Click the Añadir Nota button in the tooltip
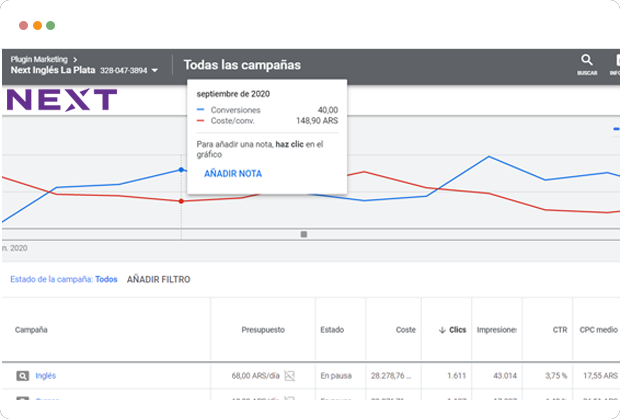The image size is (620, 419). pos(233,174)
